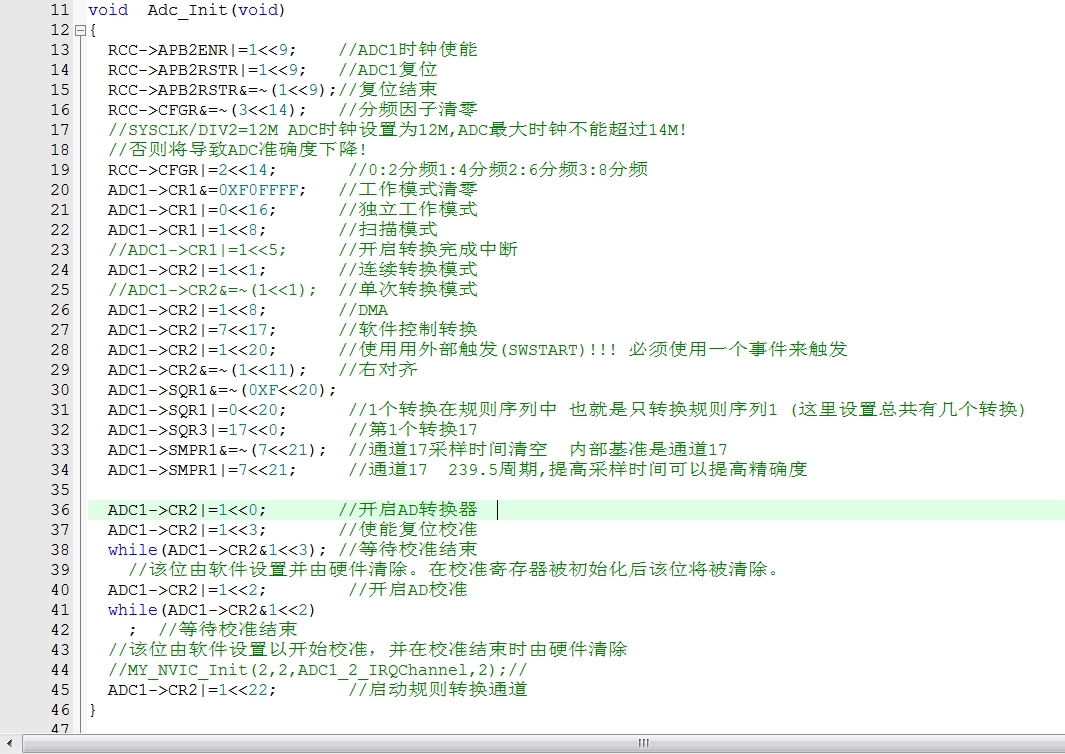Click the 'while(ADC1->CR2&1<<2)' statement
This screenshot has width=1065, height=754.
point(212,611)
